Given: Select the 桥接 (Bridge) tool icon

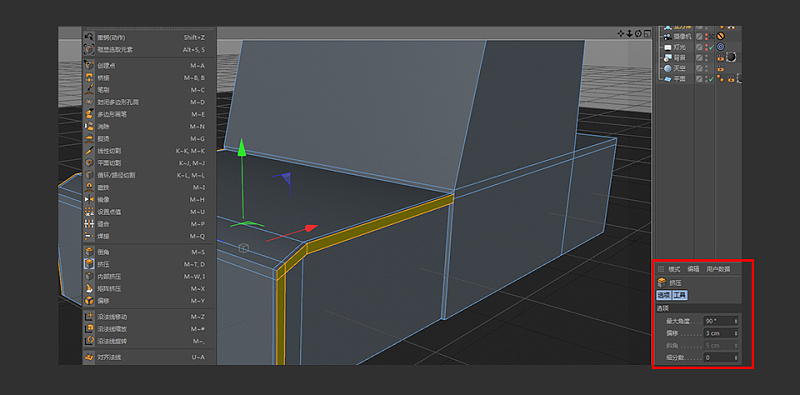Looking at the screenshot, I should (x=89, y=78).
